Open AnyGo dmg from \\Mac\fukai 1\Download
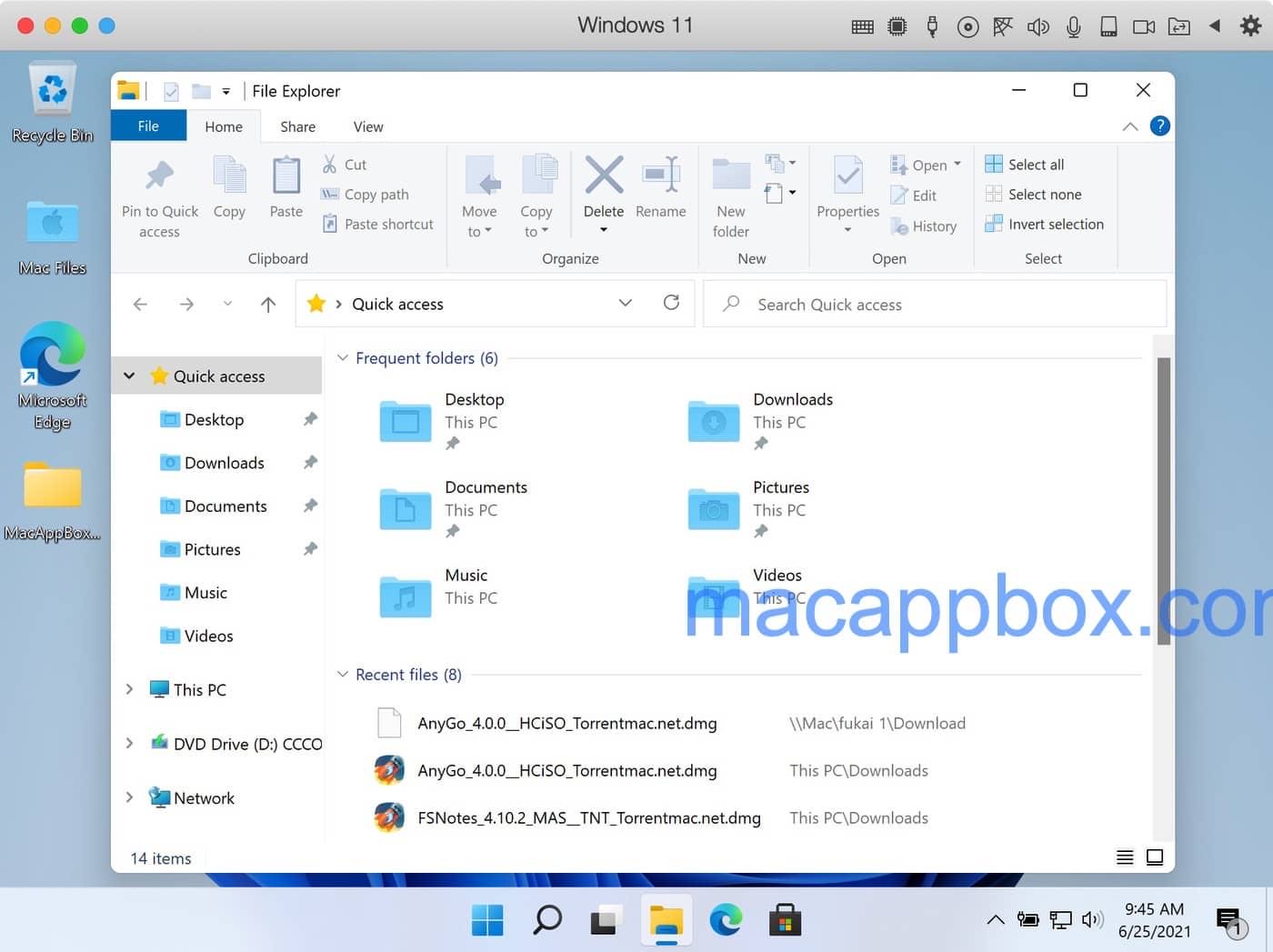Image resolution: width=1273 pixels, height=952 pixels. tap(566, 723)
